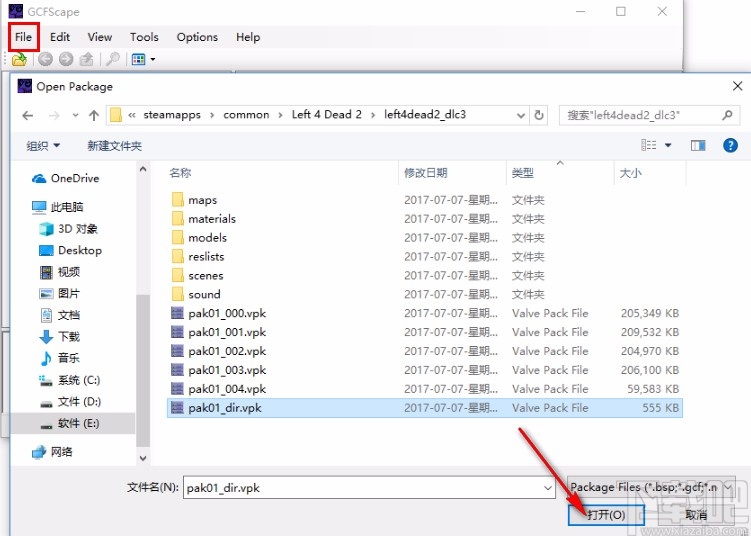Select 文件 (D:) drive in navigation pane
This screenshot has height=536, width=751.
(70, 402)
